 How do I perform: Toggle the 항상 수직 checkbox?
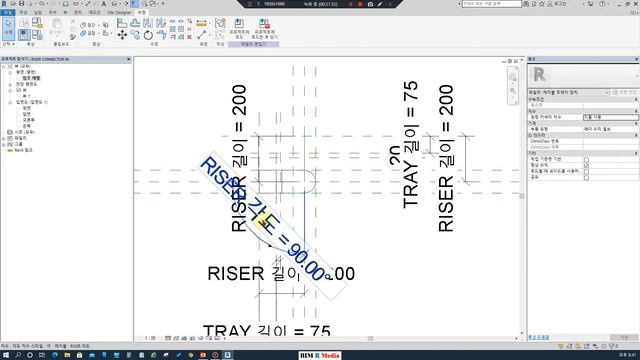(587, 165)
